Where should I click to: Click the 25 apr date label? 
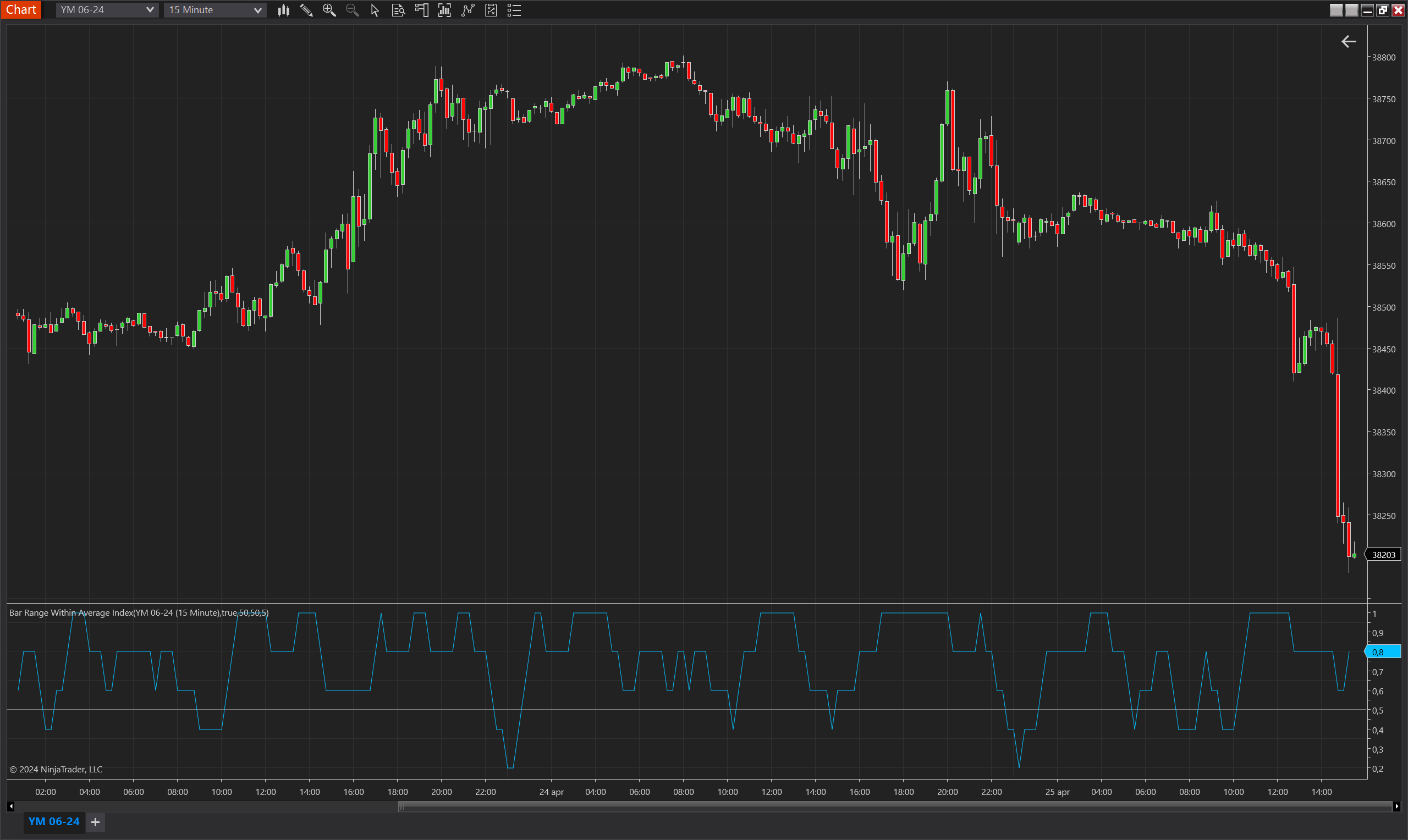pos(1057,792)
